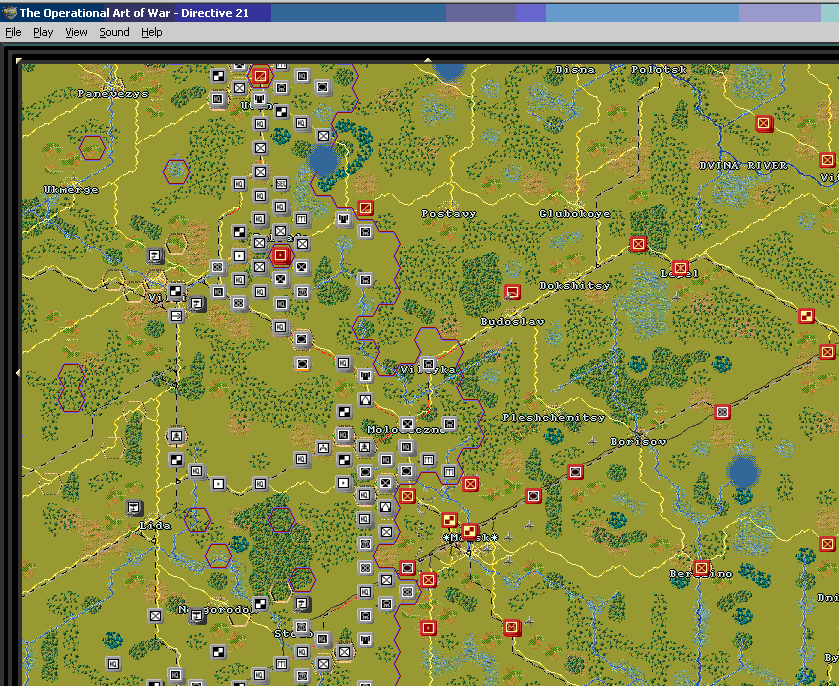Select grey unit covering Molodeczno label

[407, 424]
